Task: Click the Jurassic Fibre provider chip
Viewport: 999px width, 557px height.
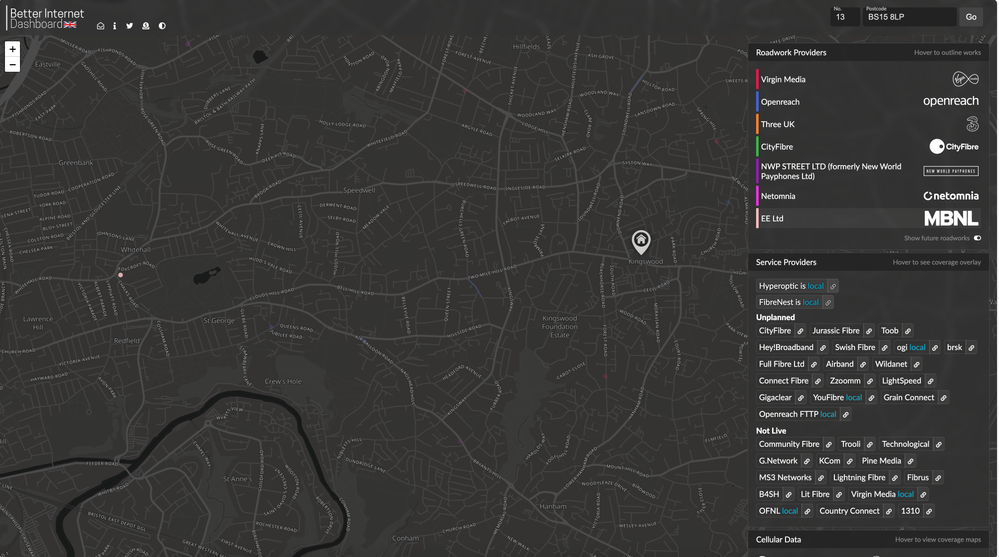Action: click(835, 331)
